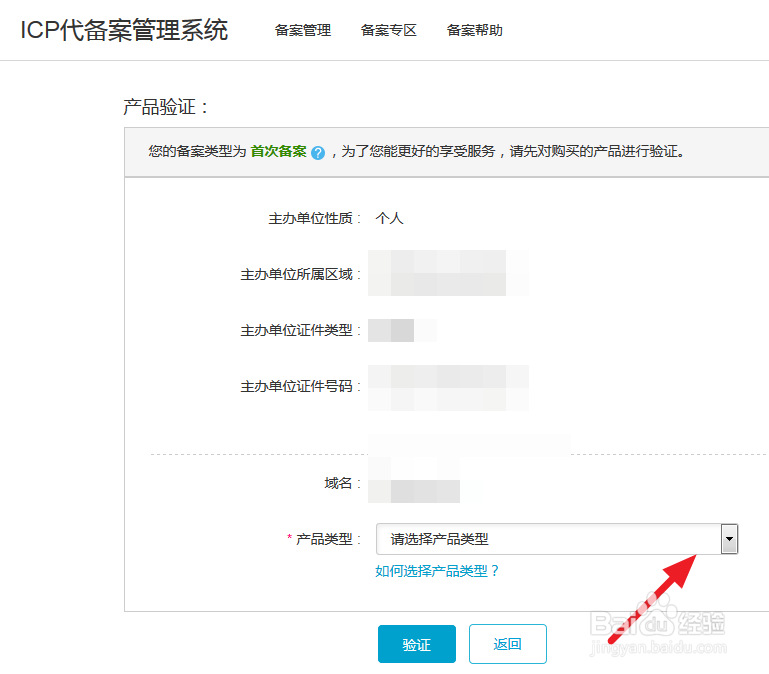This screenshot has height=674, width=769.
Task: Click the blurred 域名 value
Action: coord(415,483)
